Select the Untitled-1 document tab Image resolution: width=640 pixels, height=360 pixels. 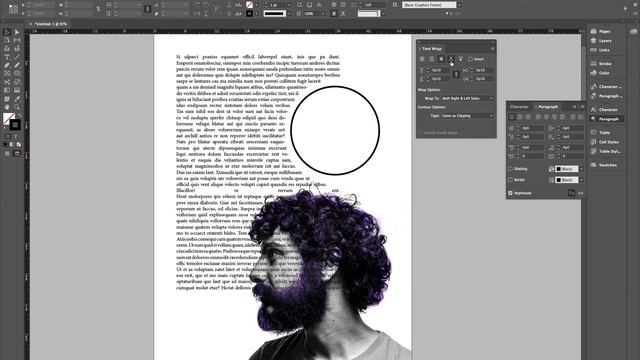[51, 24]
